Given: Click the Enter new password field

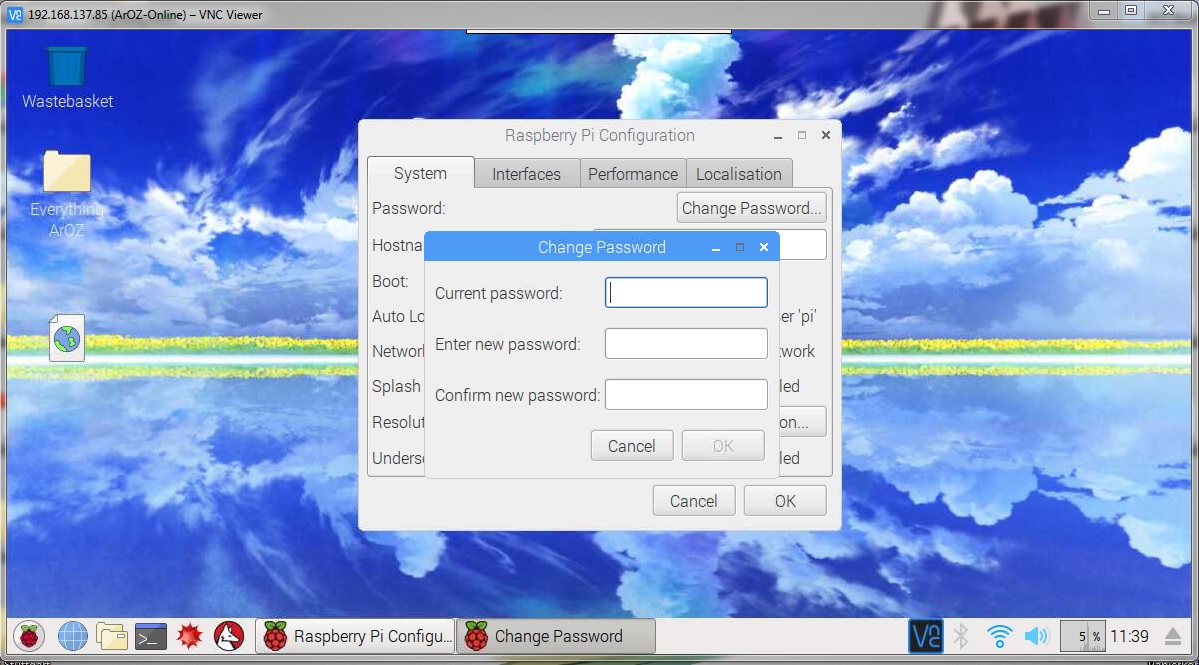Looking at the screenshot, I should click(x=686, y=344).
